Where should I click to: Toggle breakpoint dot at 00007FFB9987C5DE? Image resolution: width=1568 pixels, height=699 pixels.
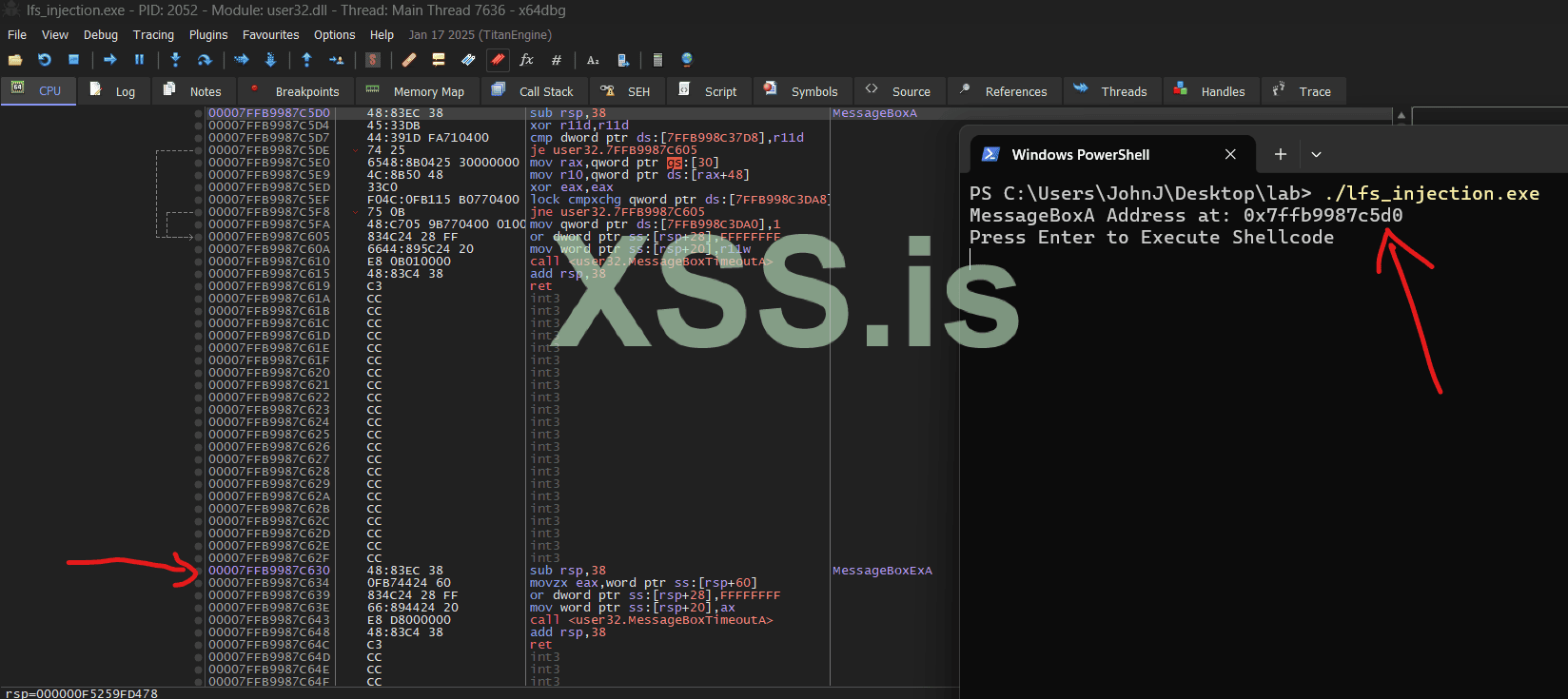[199, 150]
